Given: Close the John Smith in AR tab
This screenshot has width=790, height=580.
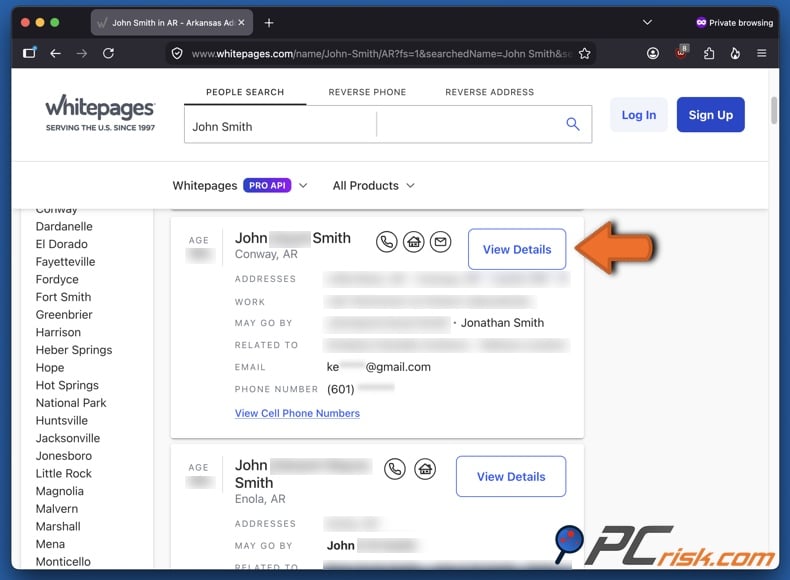Looking at the screenshot, I should (241, 23).
